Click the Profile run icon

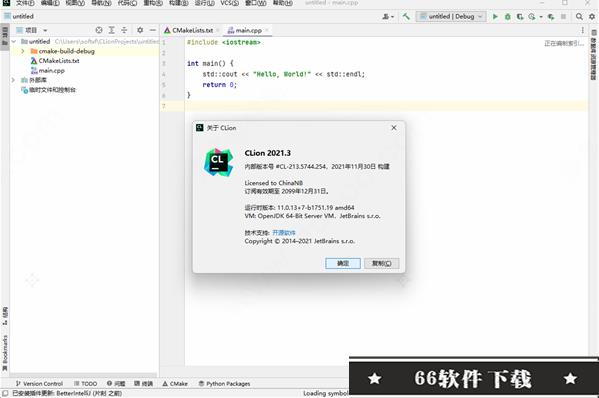pos(531,16)
